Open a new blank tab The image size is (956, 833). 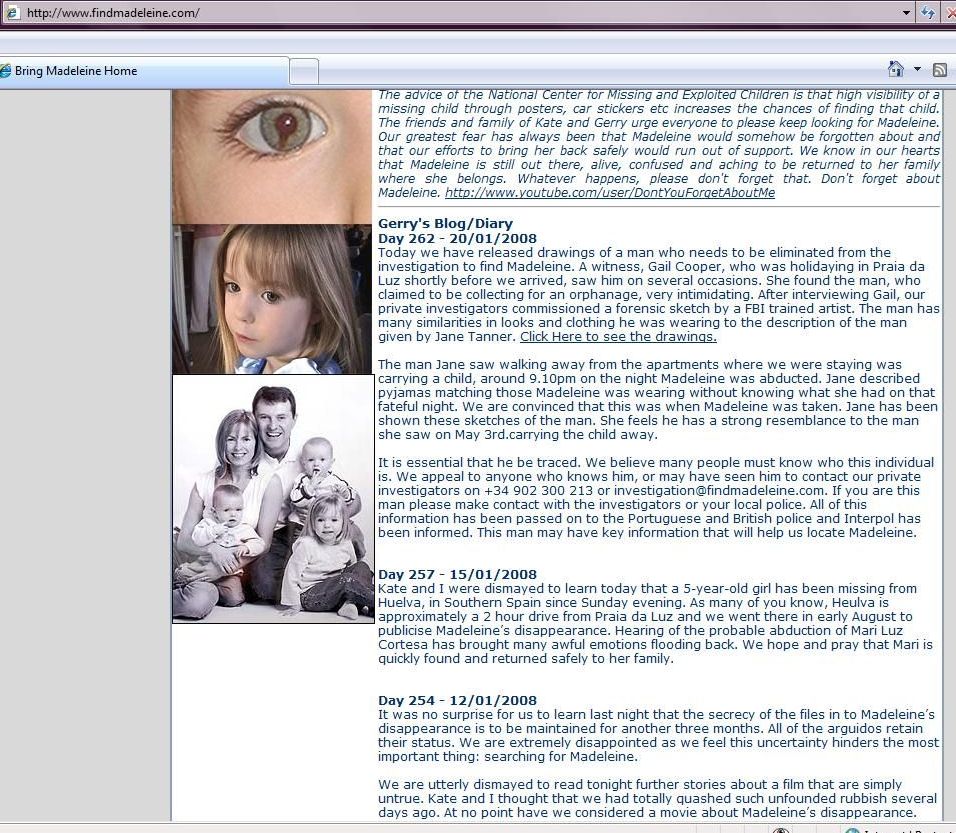click(304, 71)
